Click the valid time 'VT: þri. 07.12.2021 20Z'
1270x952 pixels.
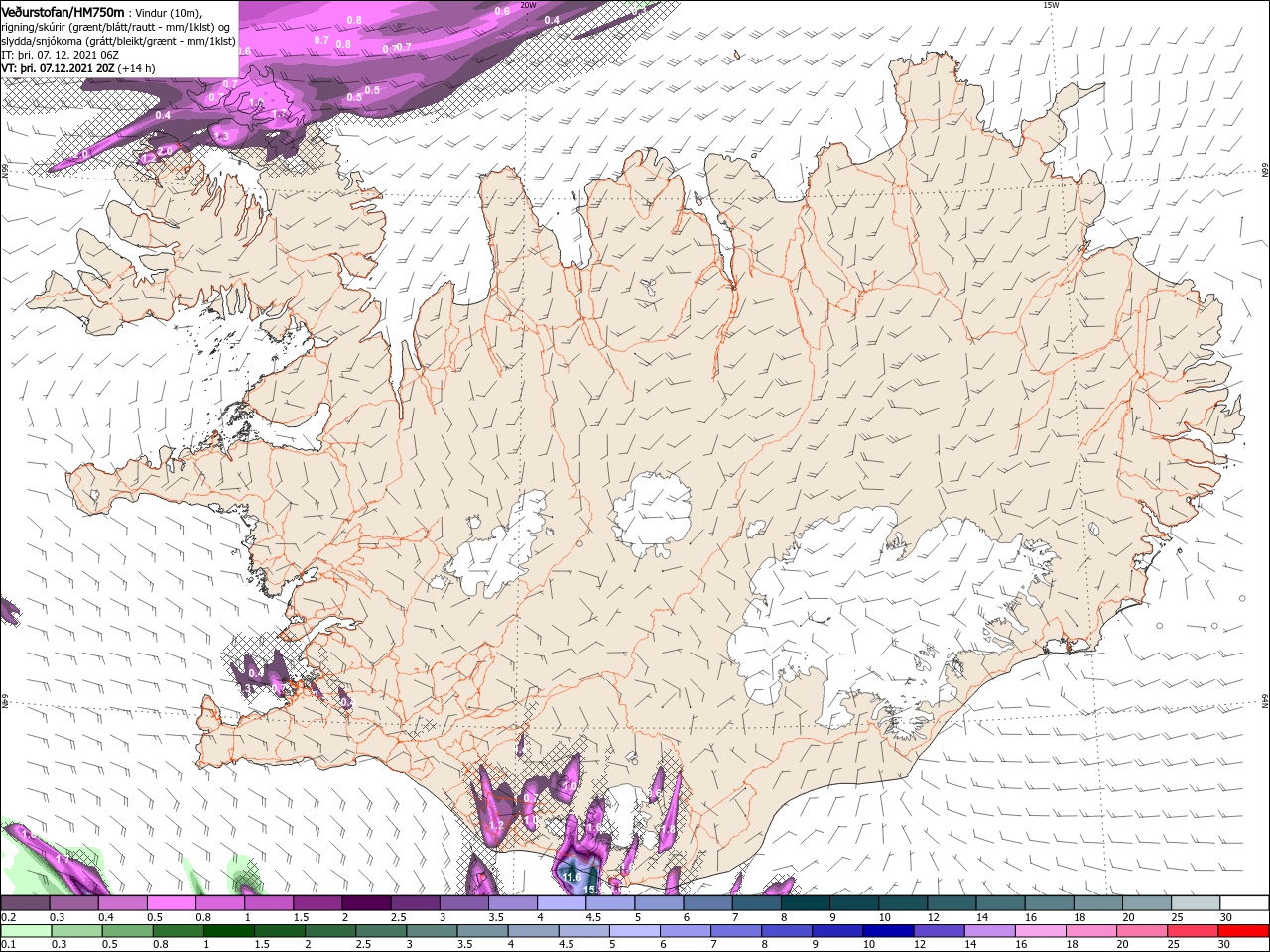pos(58,68)
